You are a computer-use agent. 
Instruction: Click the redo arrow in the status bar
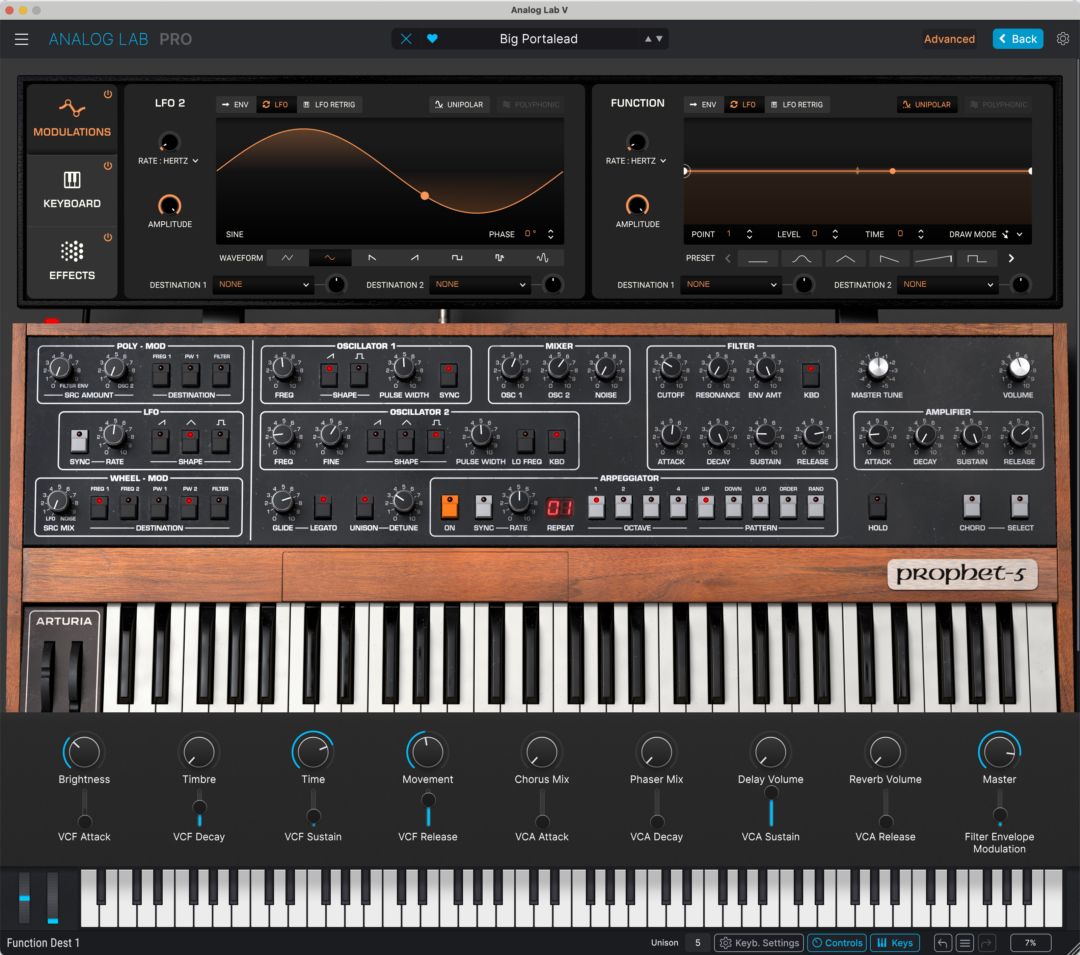[x=987, y=943]
